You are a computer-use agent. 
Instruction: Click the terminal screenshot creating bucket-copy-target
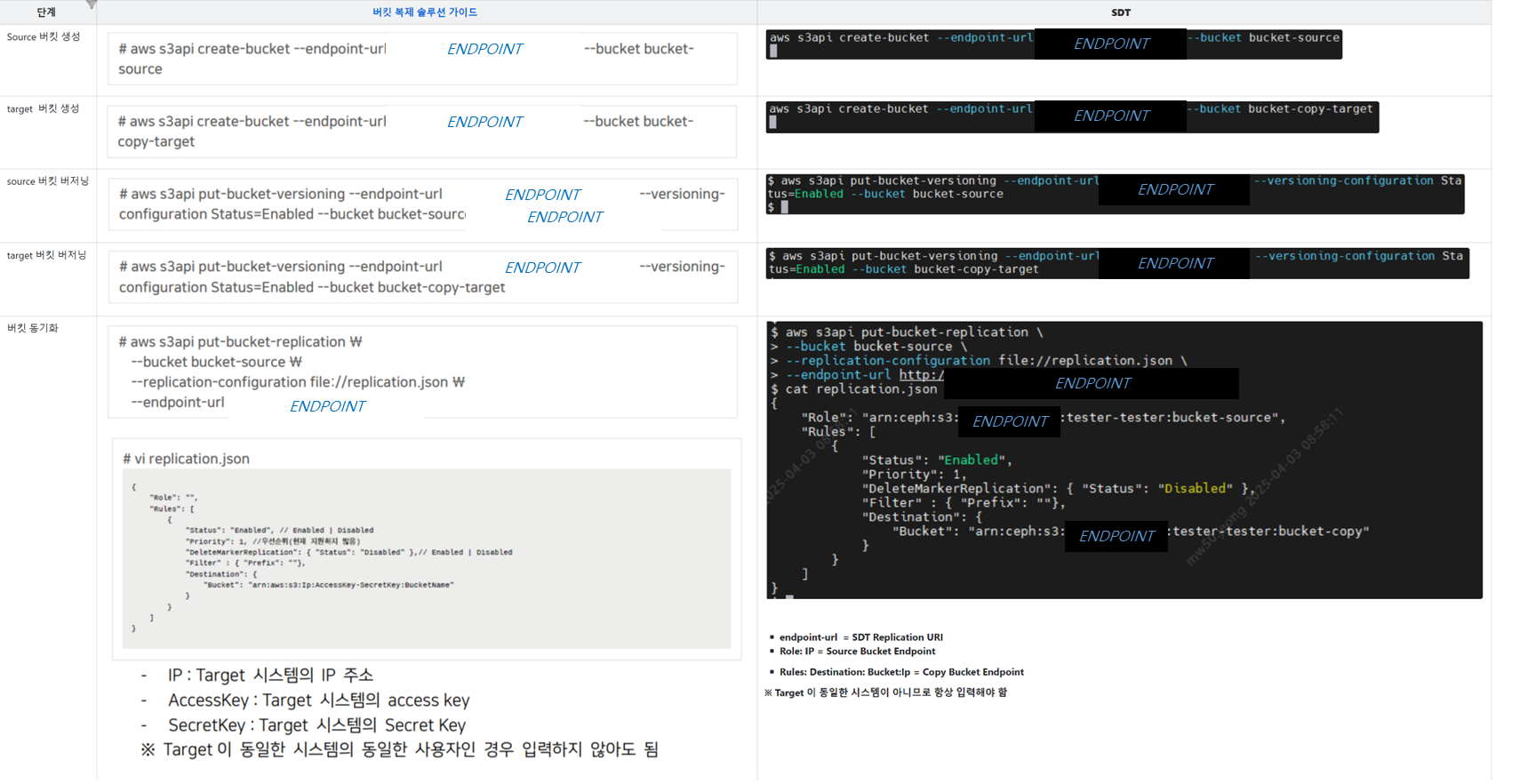tap(1072, 116)
